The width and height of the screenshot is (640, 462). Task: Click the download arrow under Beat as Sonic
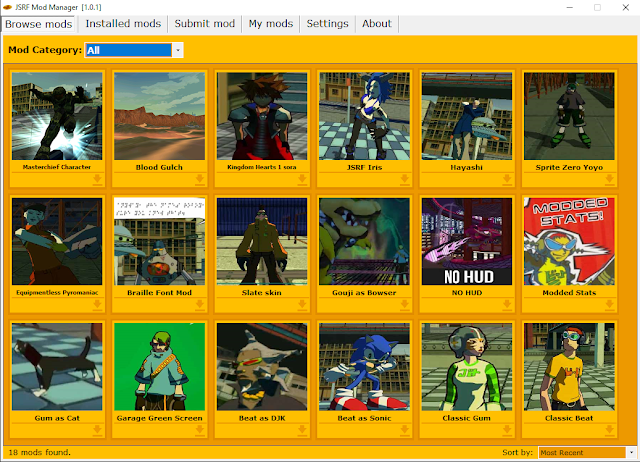pyautogui.click(x=404, y=430)
